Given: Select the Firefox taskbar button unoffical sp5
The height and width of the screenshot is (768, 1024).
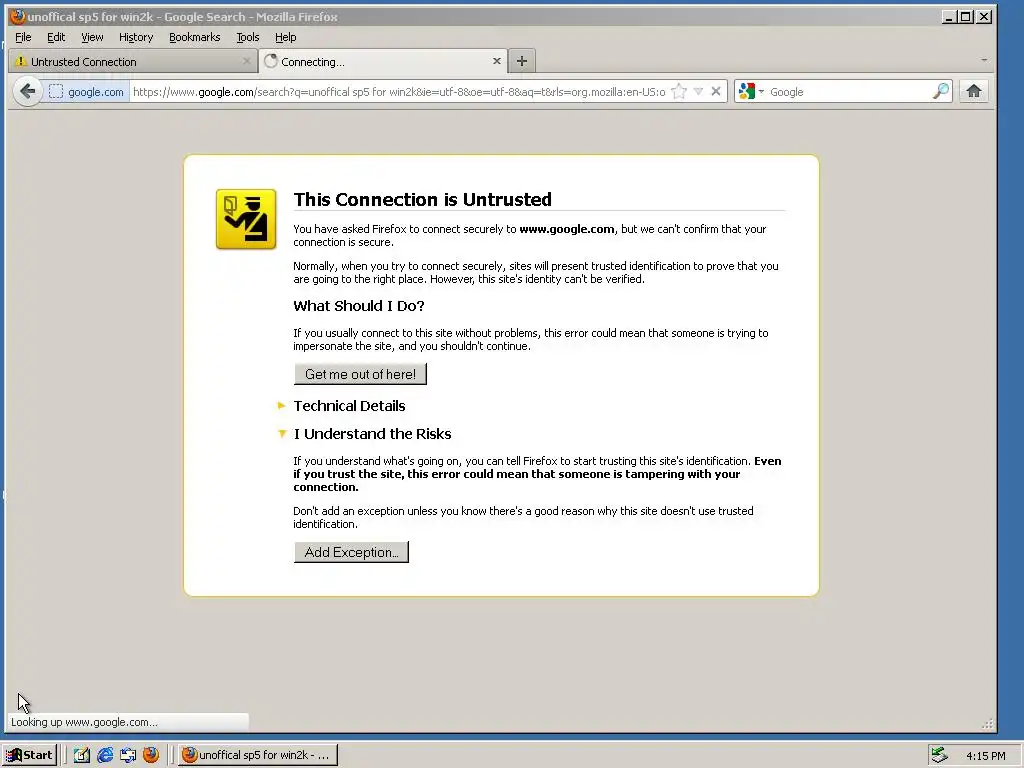Looking at the screenshot, I should pyautogui.click(x=258, y=755).
